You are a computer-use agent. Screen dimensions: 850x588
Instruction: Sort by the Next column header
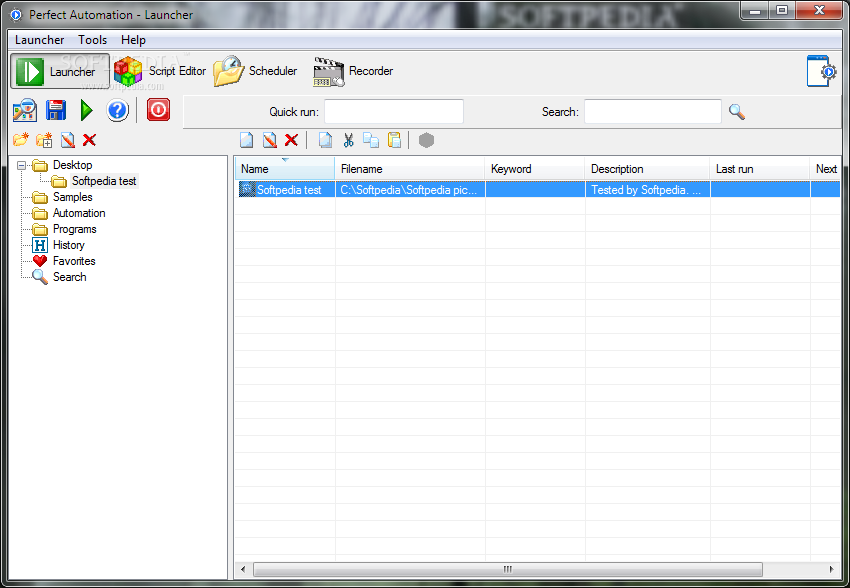click(x=826, y=169)
